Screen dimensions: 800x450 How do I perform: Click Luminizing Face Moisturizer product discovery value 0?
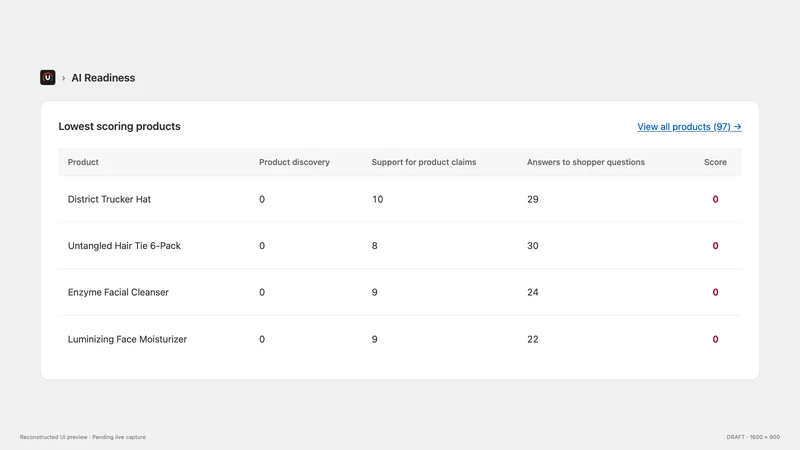262,339
